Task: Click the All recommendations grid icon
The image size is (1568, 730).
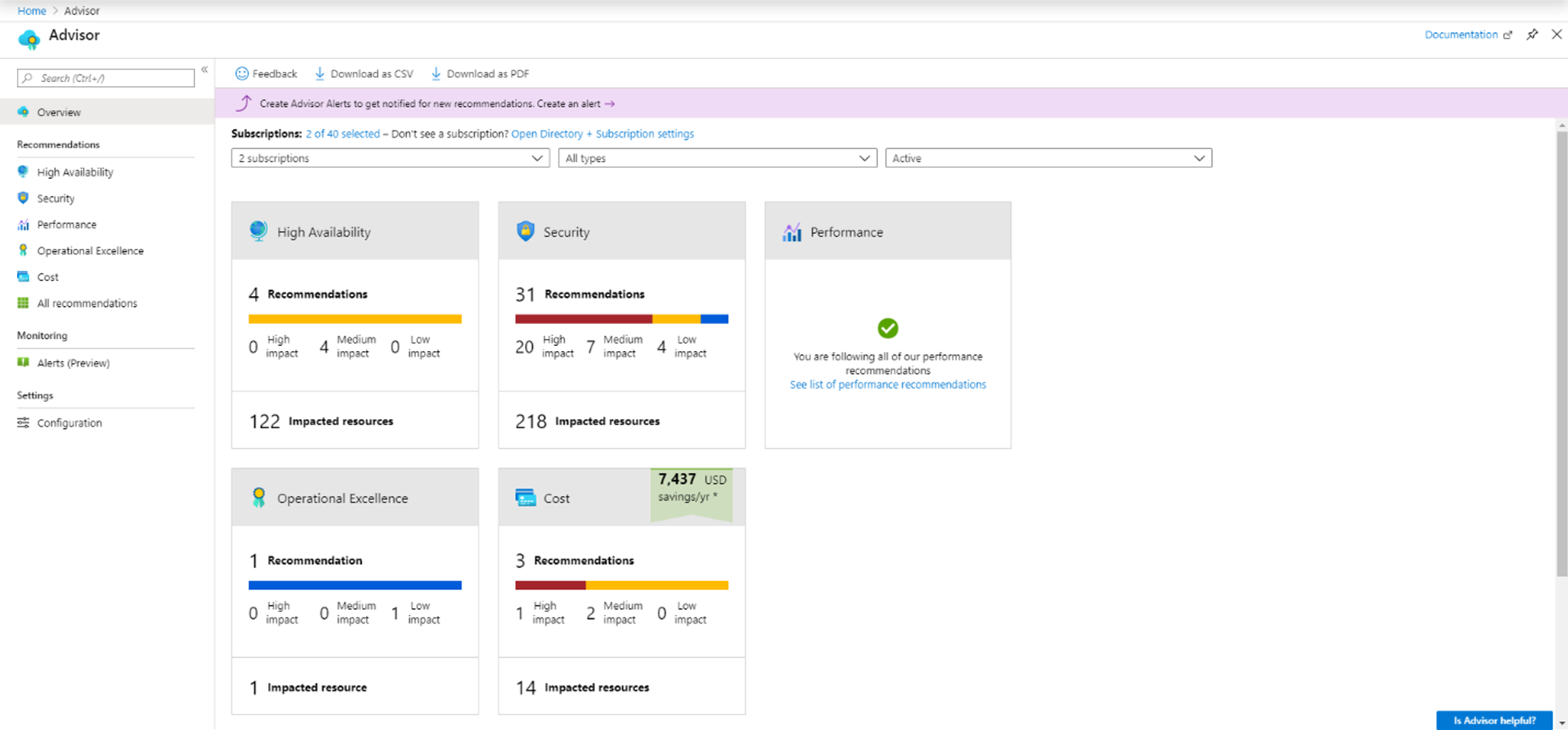Action: click(23, 303)
